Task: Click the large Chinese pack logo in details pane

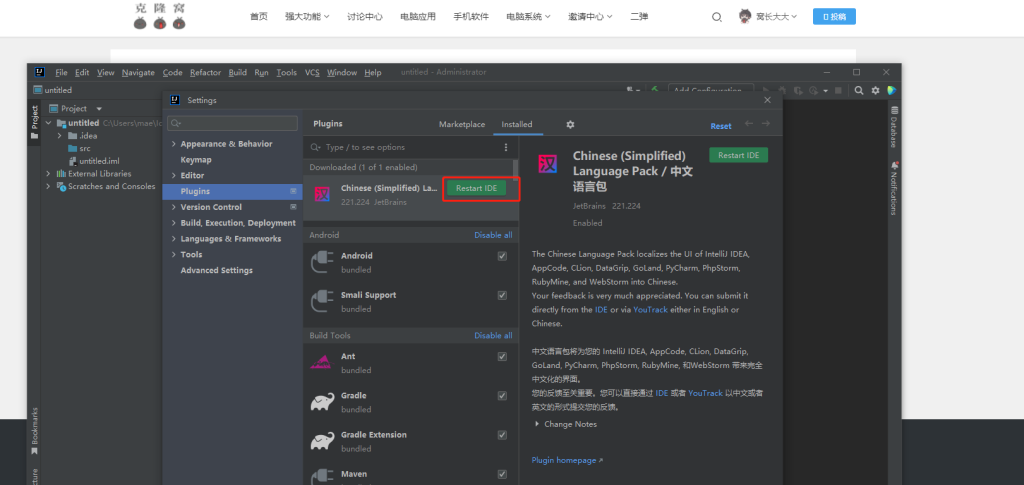Action: click(548, 164)
